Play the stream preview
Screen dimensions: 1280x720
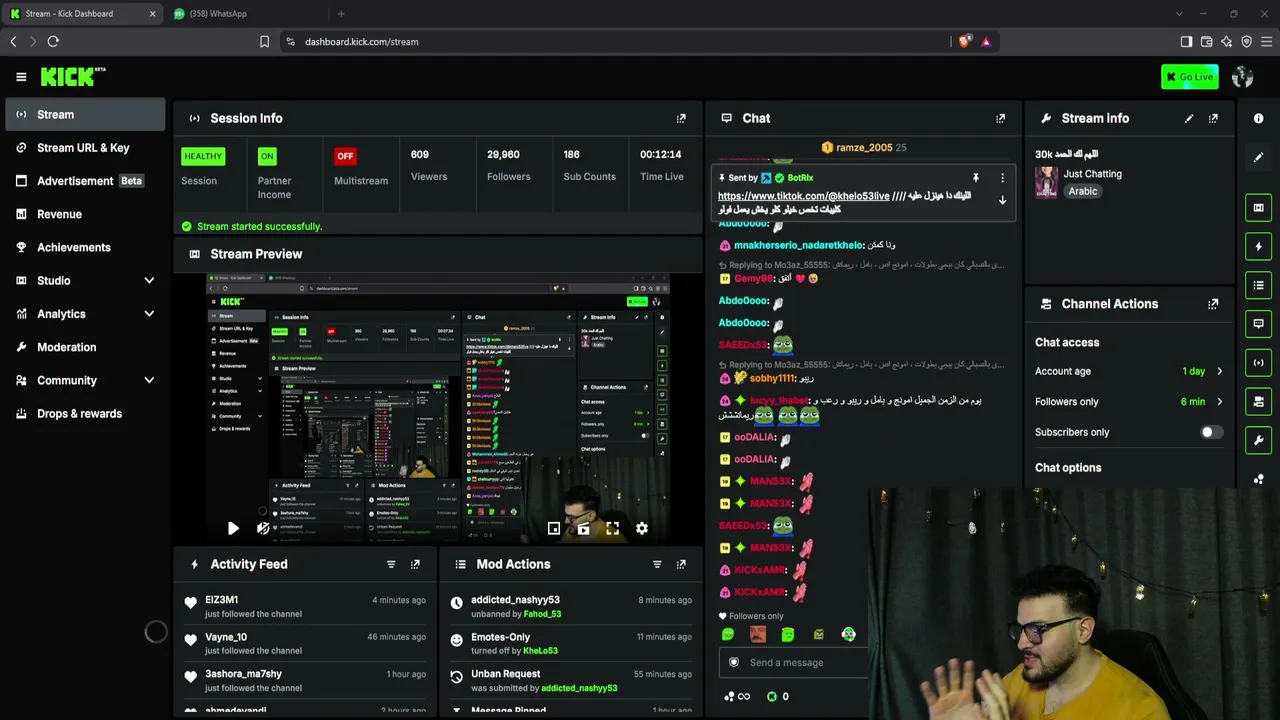pyautogui.click(x=233, y=529)
